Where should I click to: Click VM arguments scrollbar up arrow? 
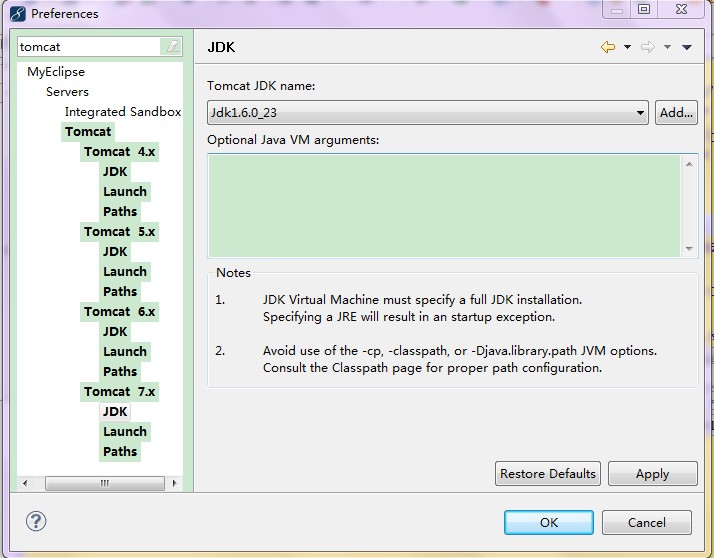[x=689, y=164]
